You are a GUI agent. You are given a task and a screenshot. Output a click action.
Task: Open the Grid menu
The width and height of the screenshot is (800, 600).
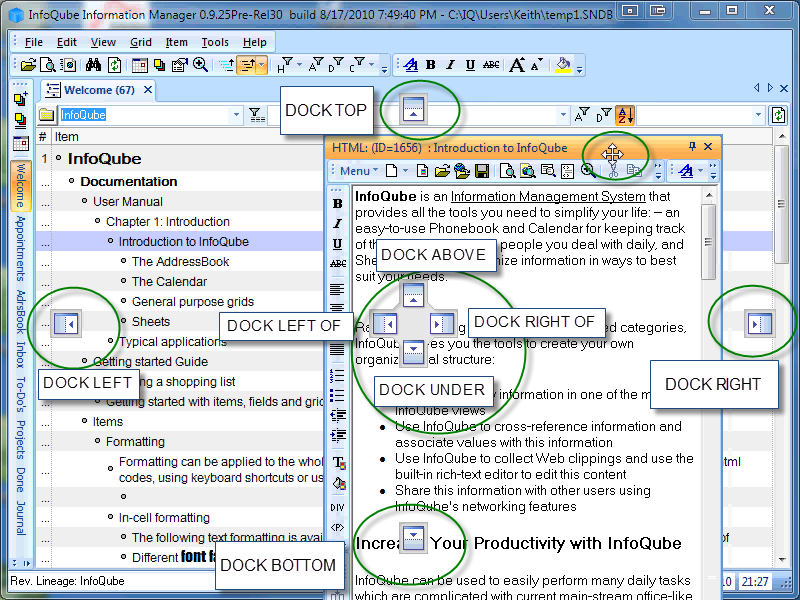click(x=141, y=42)
